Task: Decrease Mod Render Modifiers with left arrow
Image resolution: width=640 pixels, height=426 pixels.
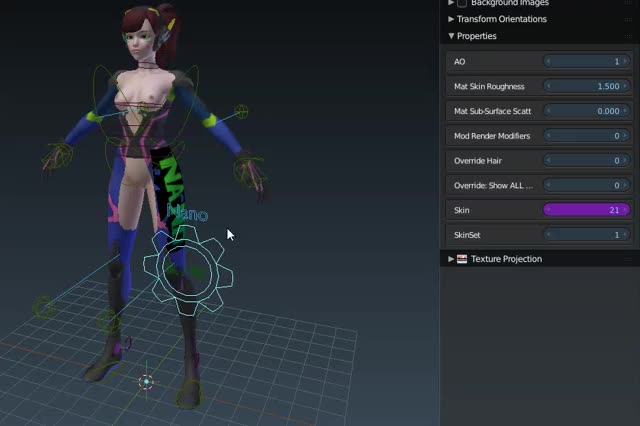Action: (548, 136)
